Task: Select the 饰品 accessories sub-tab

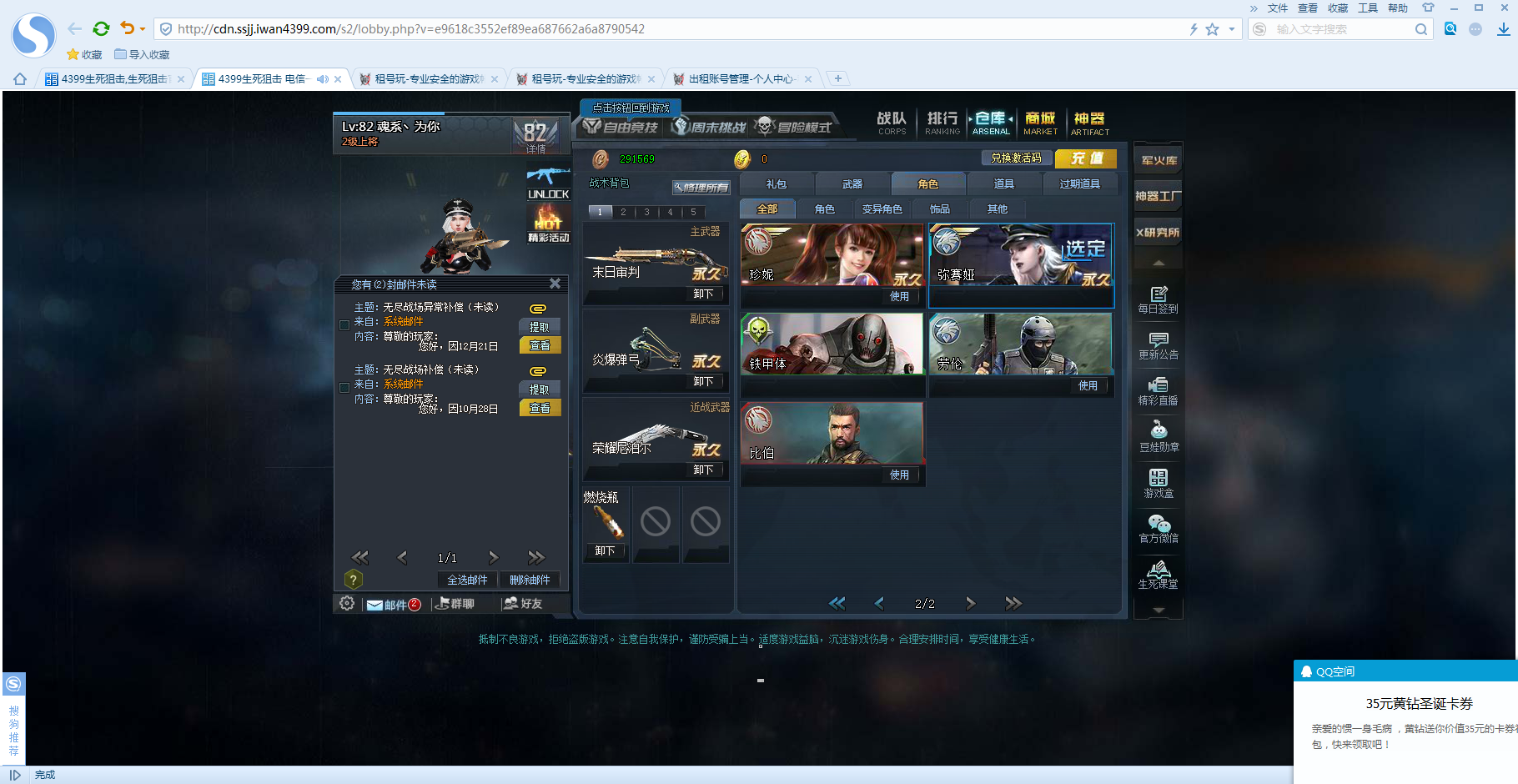Action: 940,209
